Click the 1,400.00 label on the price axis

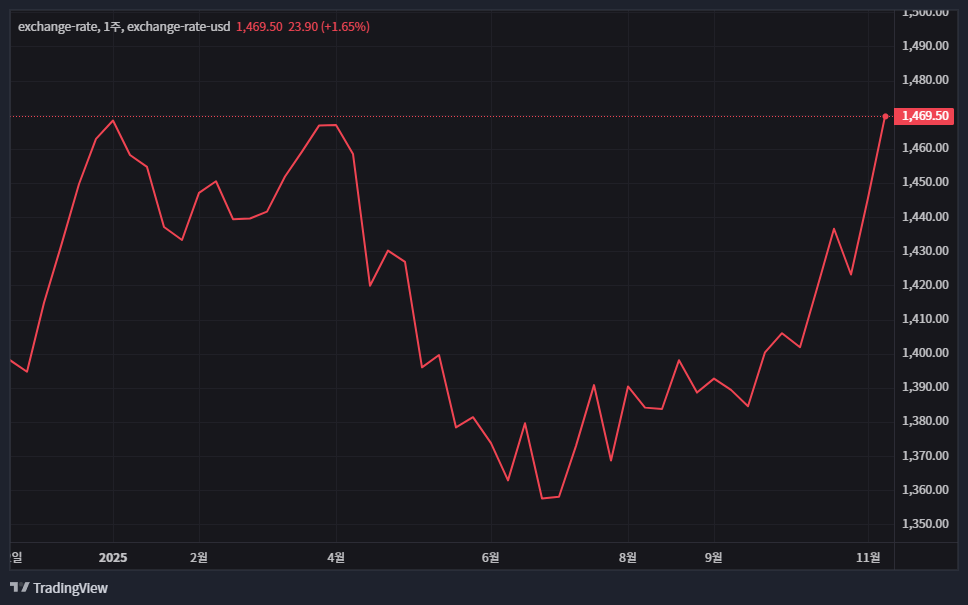924,353
